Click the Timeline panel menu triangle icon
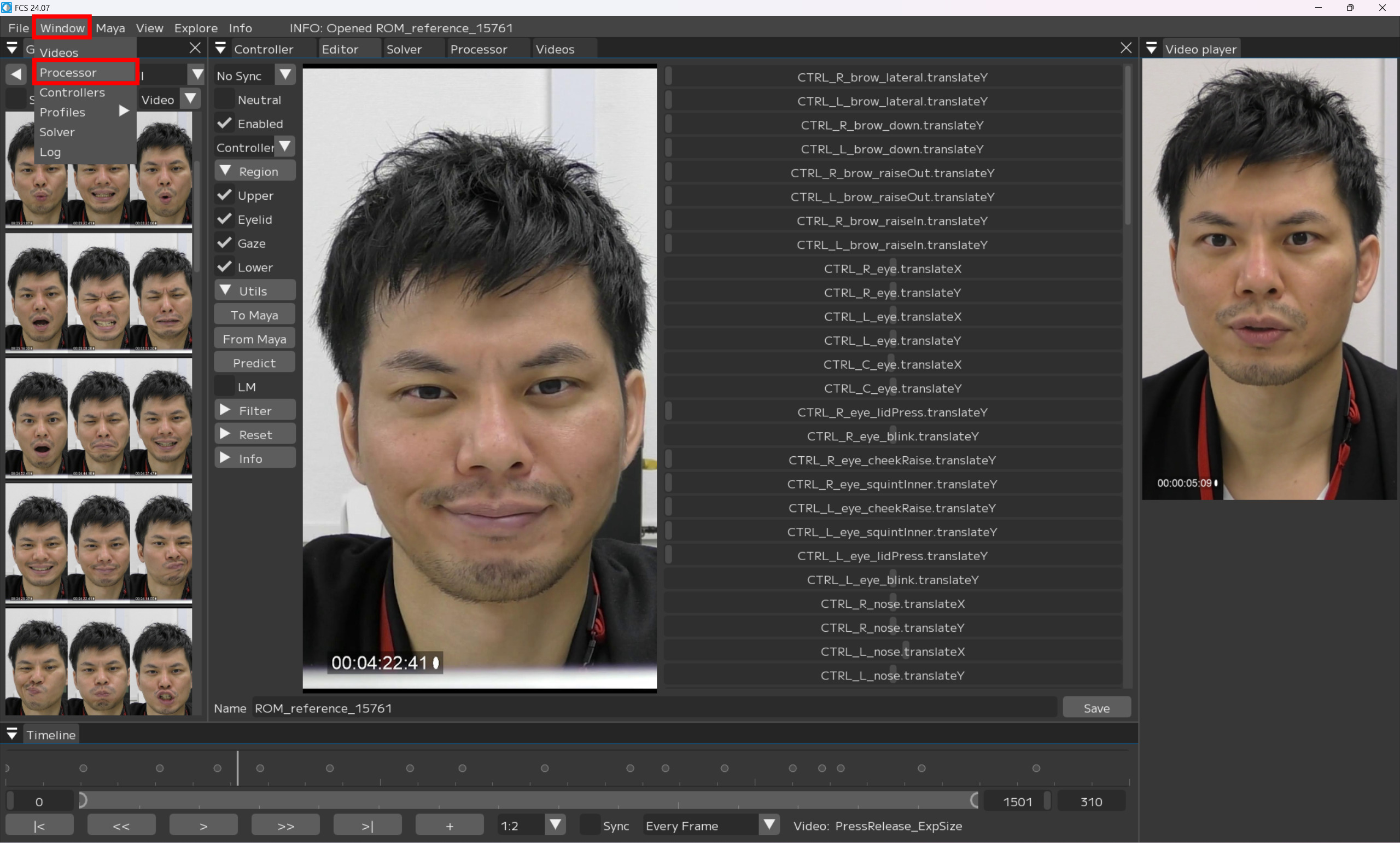The height and width of the screenshot is (843, 1400). (x=12, y=734)
